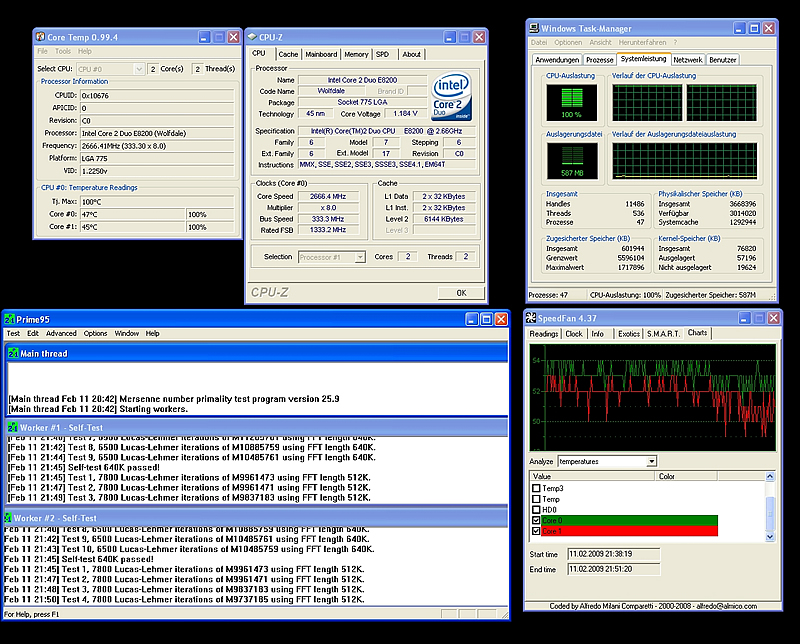The height and width of the screenshot is (644, 800).
Task: Open the Netzwerk tab in Task-Manager
Action: [x=688, y=60]
